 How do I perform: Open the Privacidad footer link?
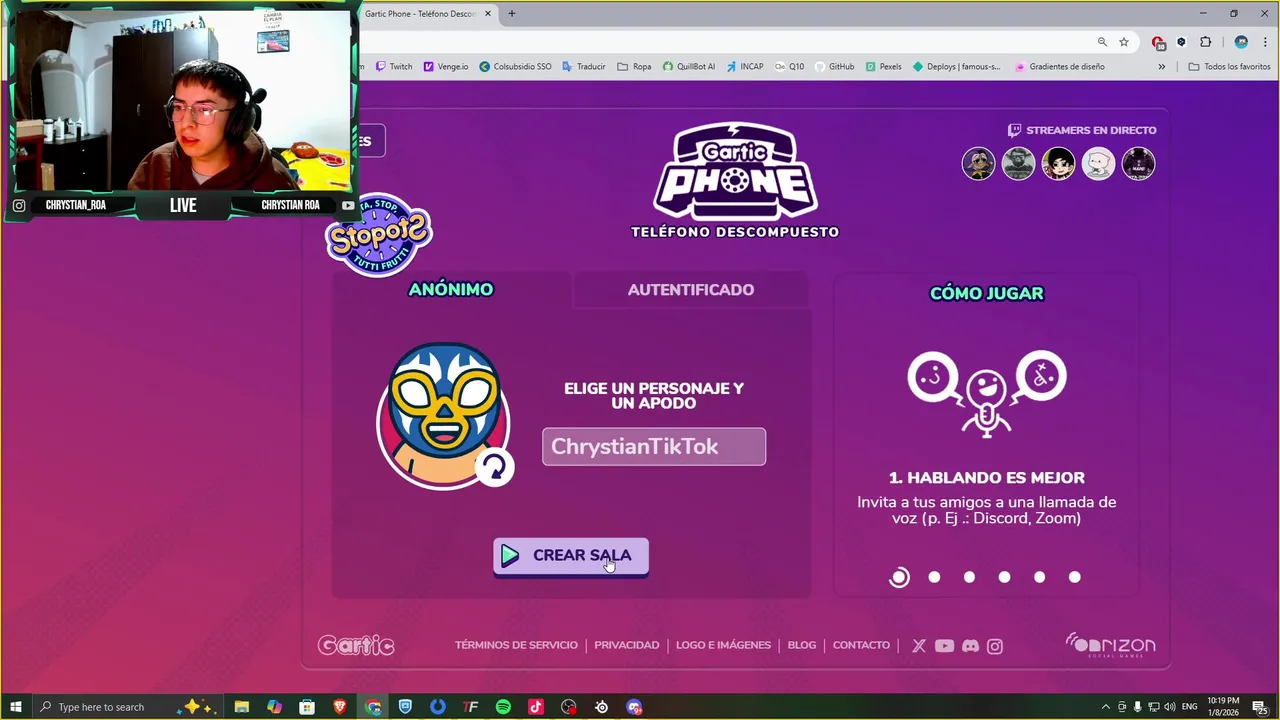point(627,645)
